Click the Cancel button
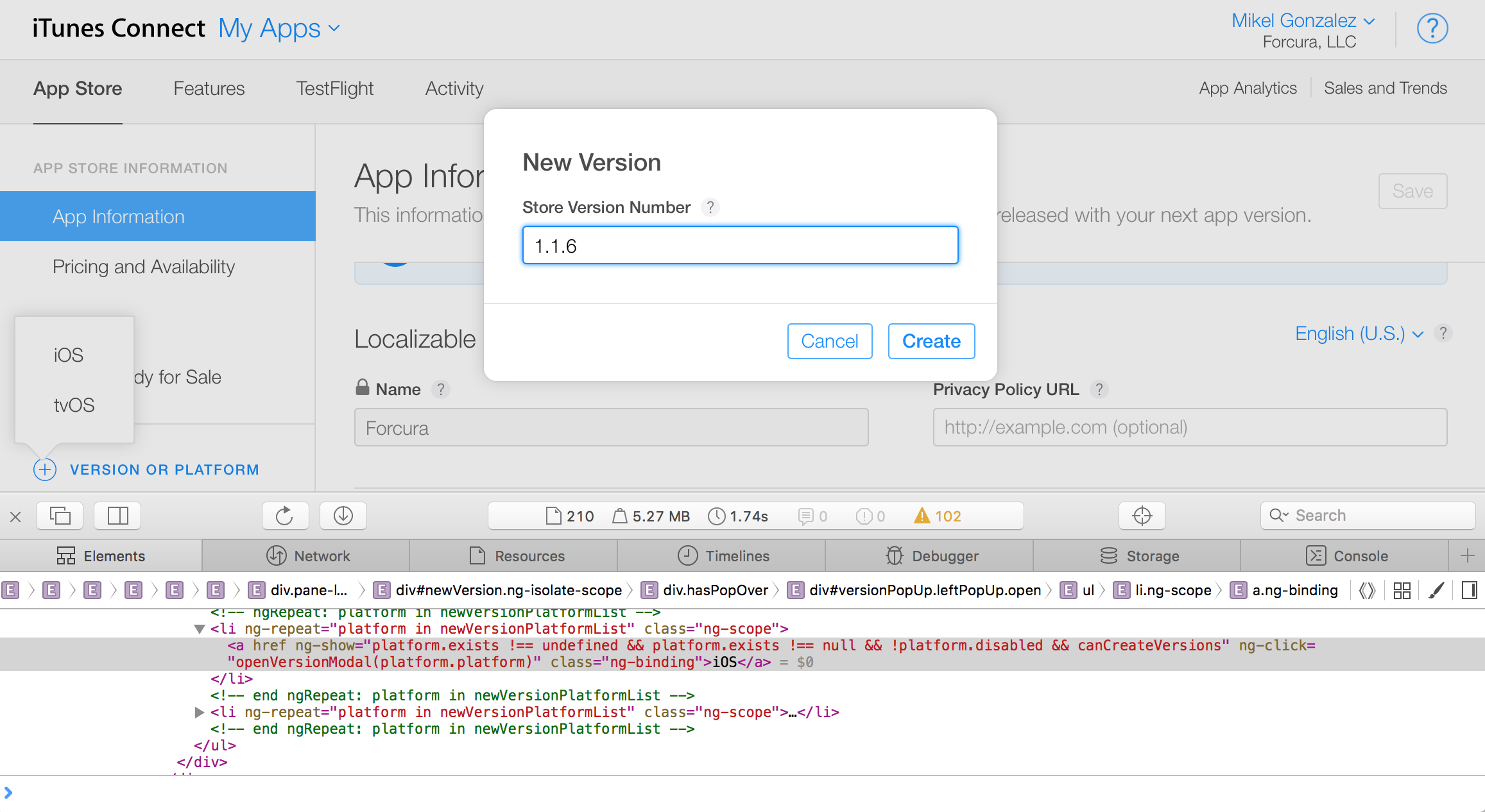The height and width of the screenshot is (812, 1485). pyautogui.click(x=829, y=341)
